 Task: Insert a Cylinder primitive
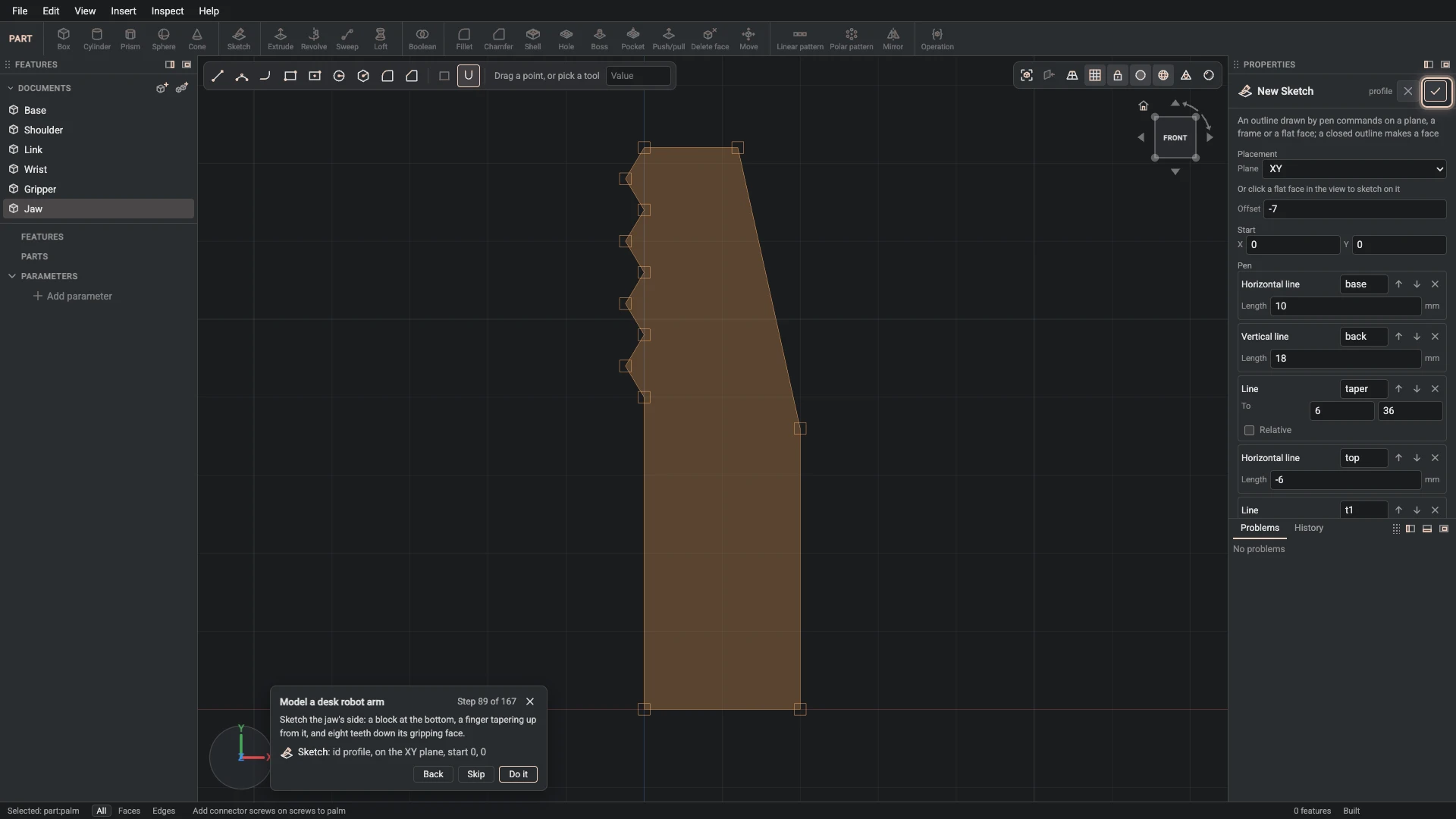97,39
